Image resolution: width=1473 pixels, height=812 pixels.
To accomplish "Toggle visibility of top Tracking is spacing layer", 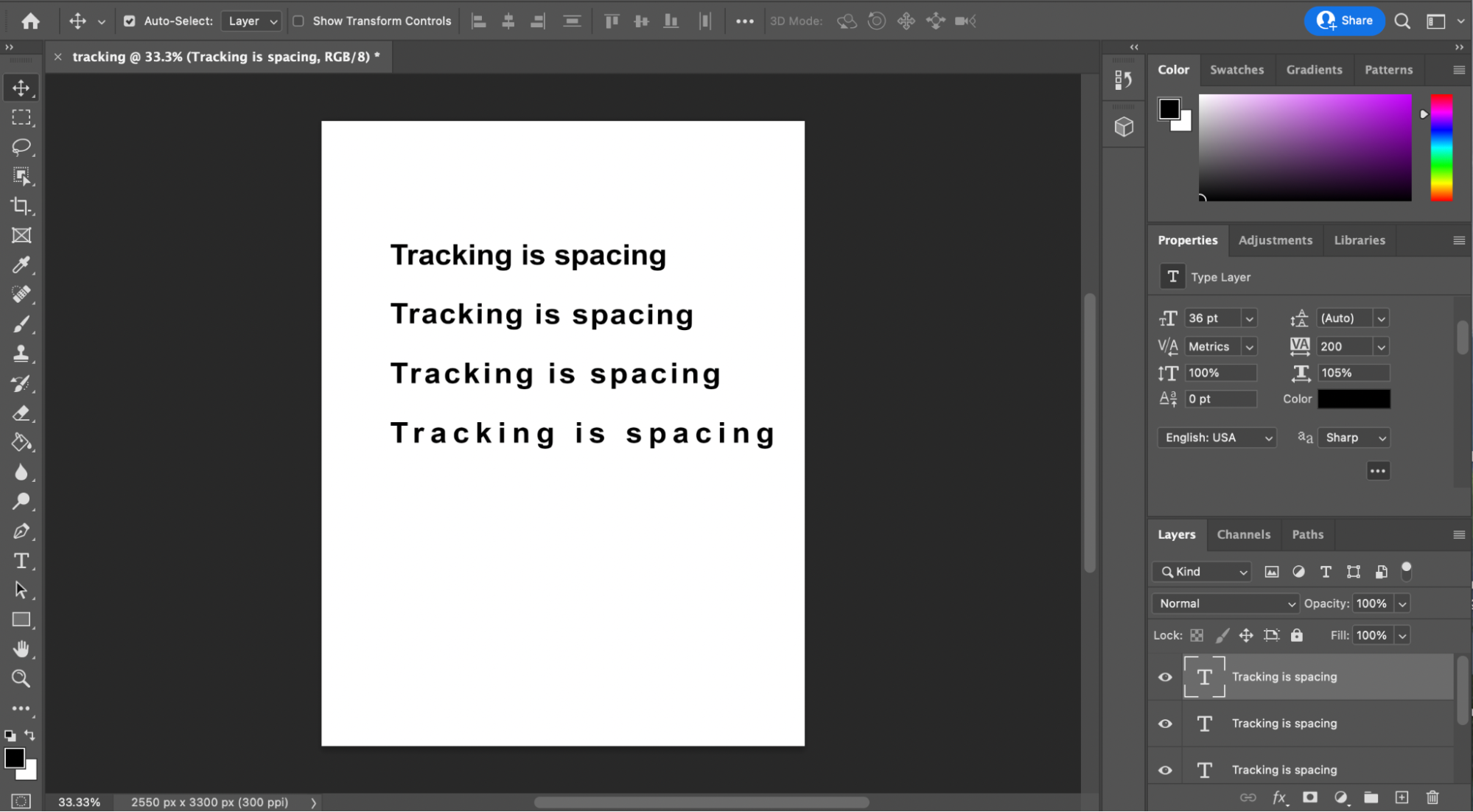I will pos(1165,676).
